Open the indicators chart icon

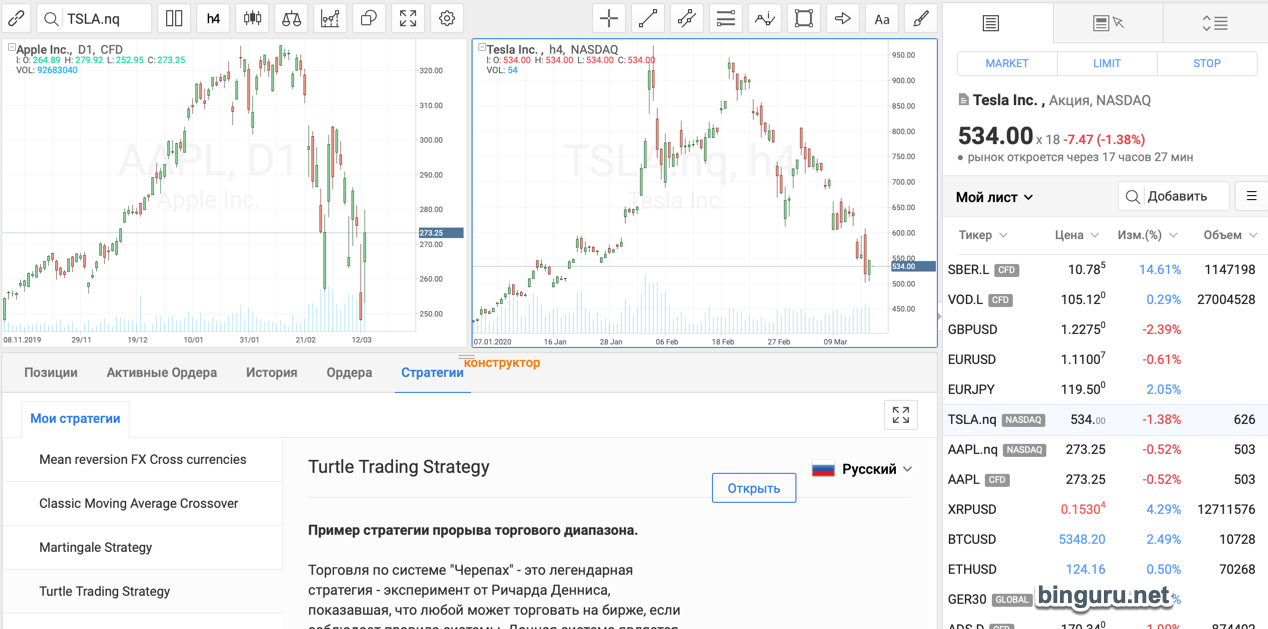[330, 18]
